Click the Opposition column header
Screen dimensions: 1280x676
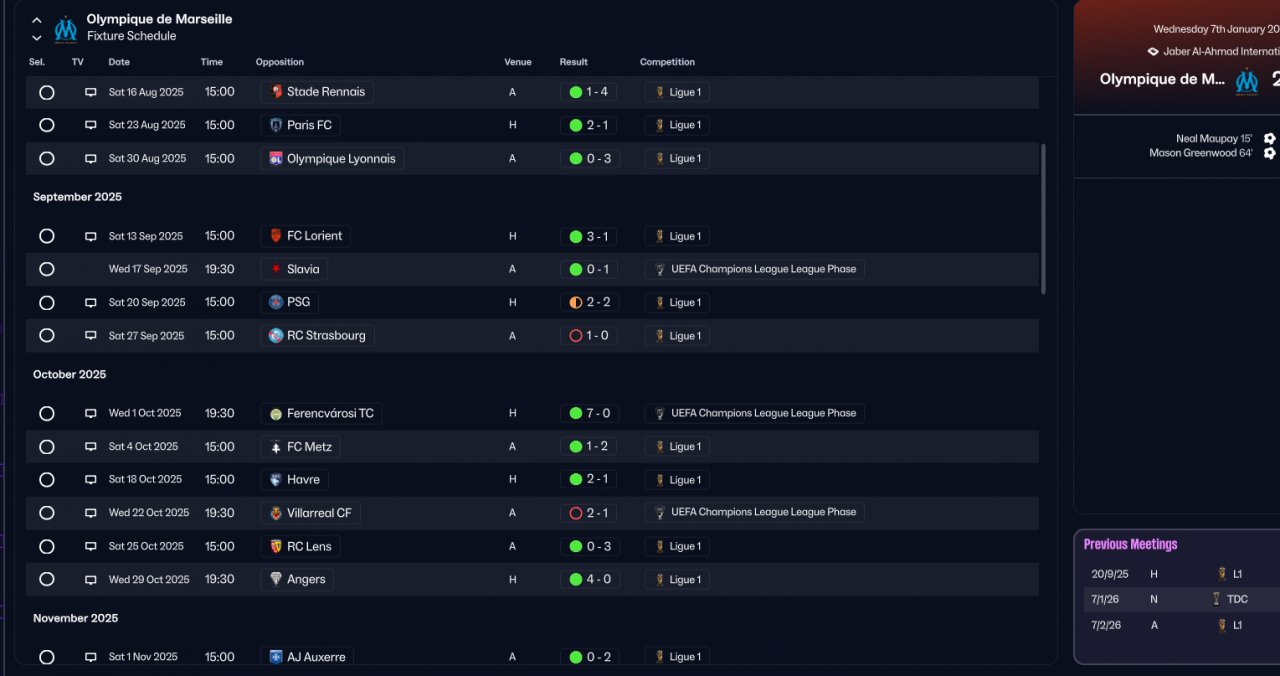(x=280, y=62)
